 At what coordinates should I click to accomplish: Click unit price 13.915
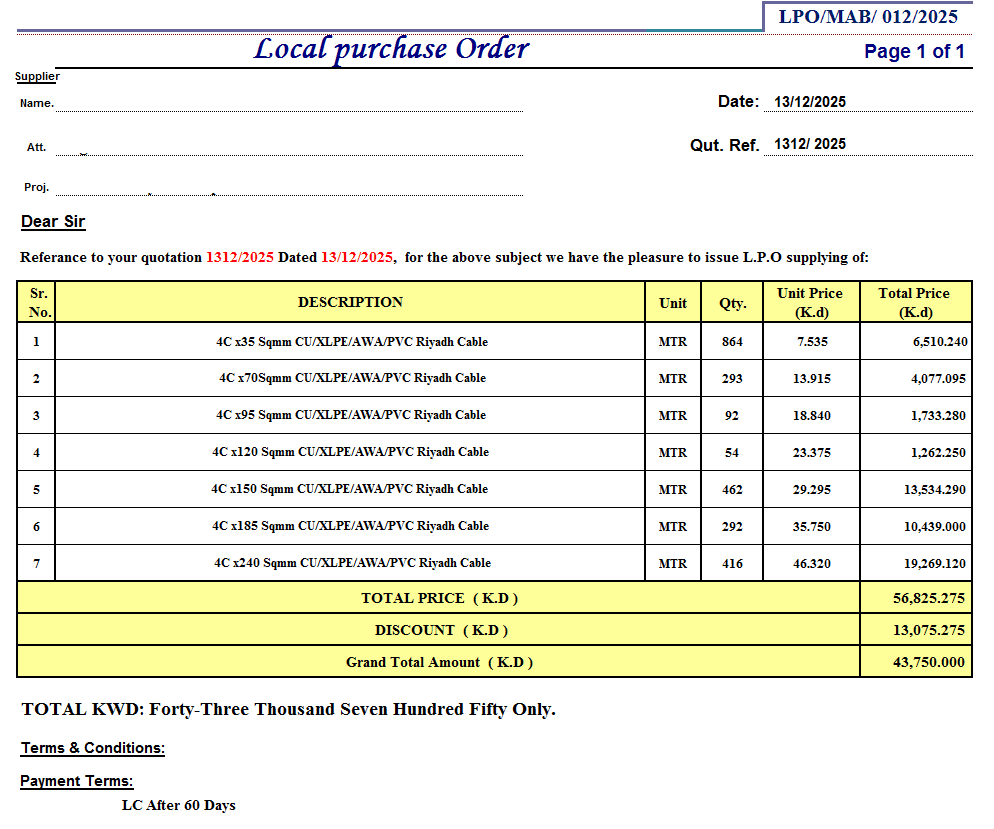812,378
